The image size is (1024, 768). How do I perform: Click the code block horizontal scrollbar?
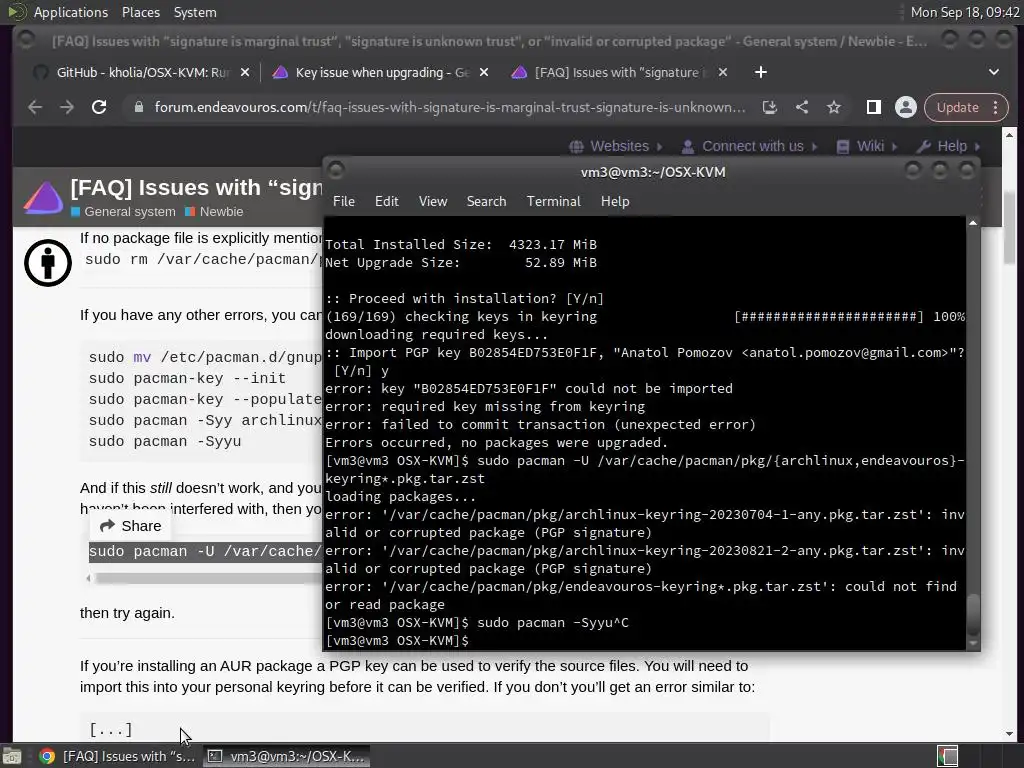pyautogui.click(x=208, y=578)
